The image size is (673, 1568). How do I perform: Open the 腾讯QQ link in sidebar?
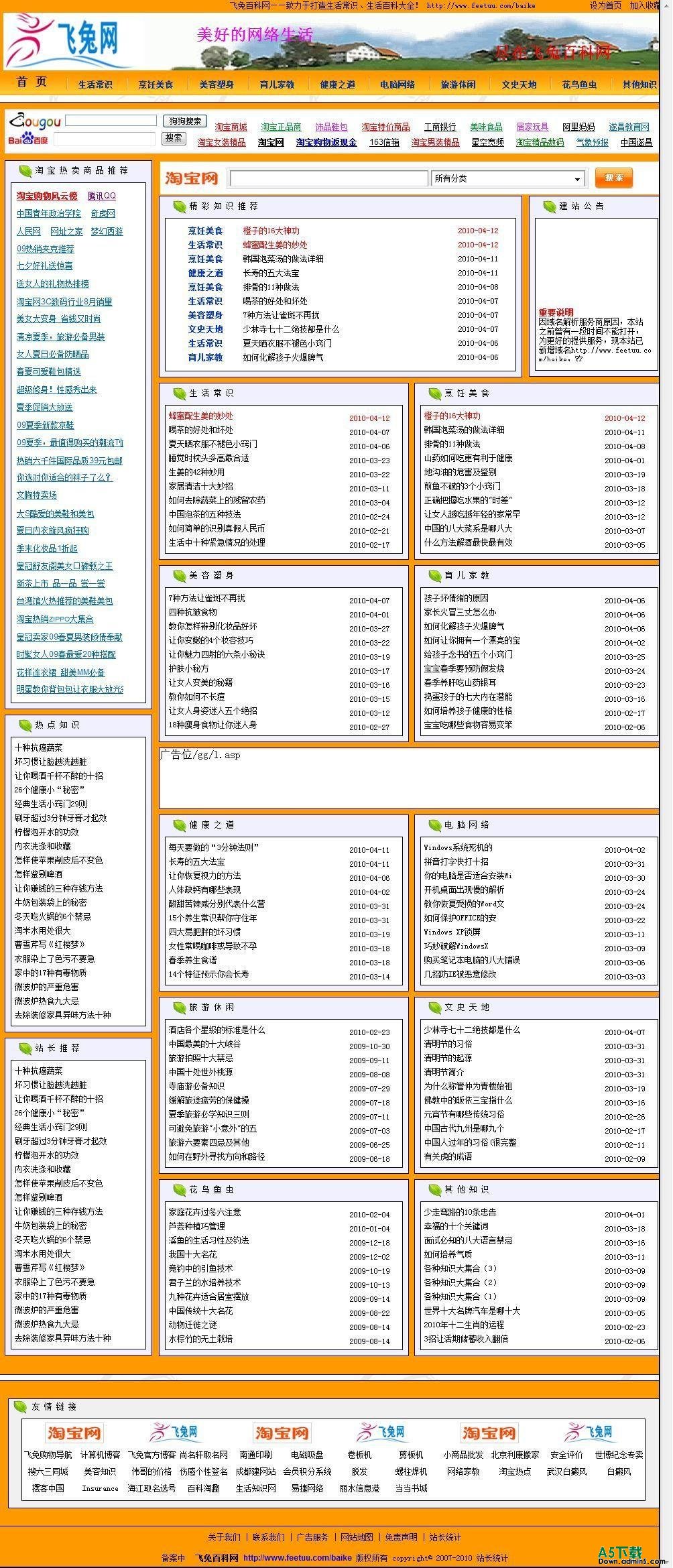click(102, 196)
